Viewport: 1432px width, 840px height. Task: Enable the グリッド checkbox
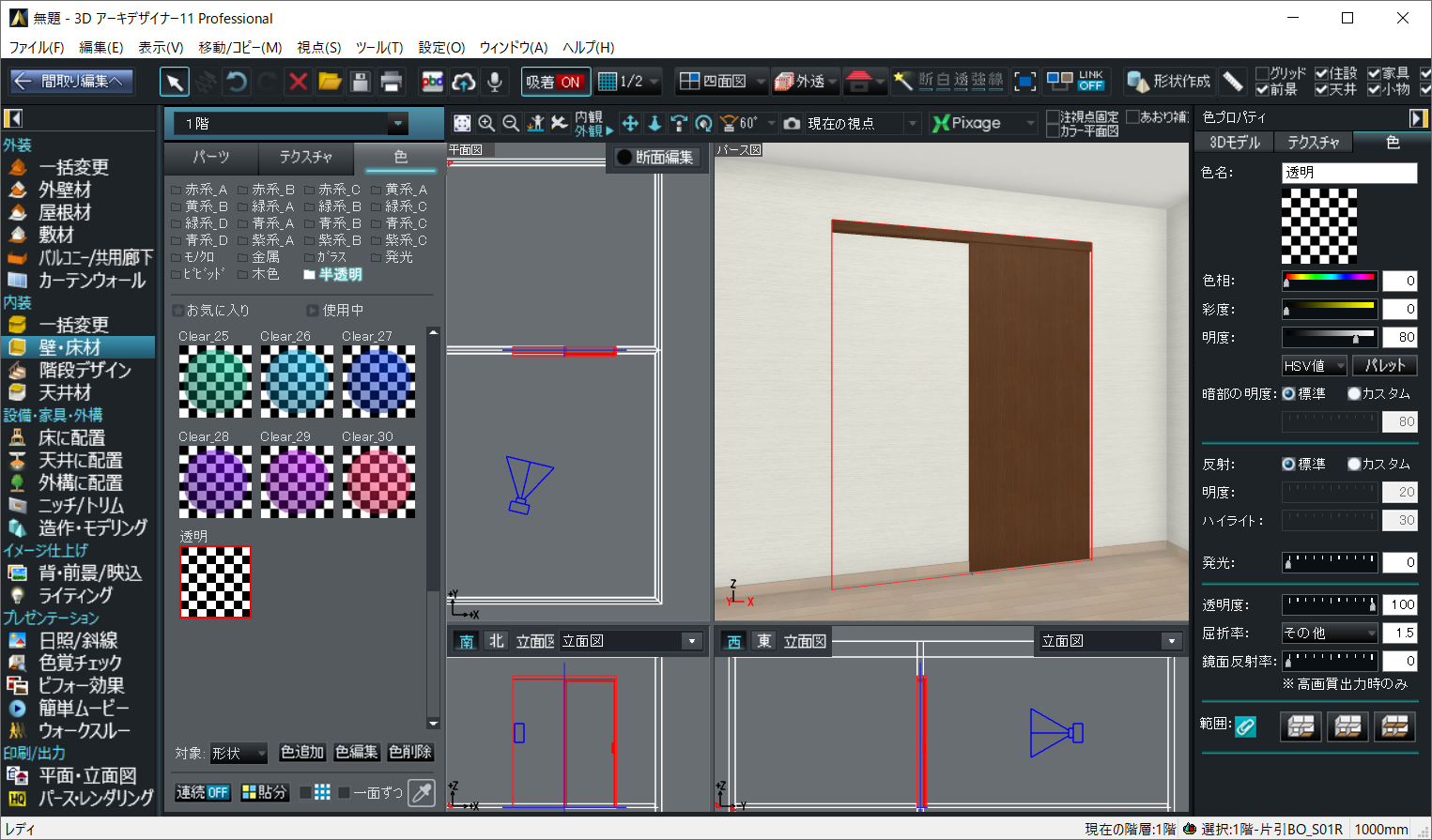tap(1262, 73)
